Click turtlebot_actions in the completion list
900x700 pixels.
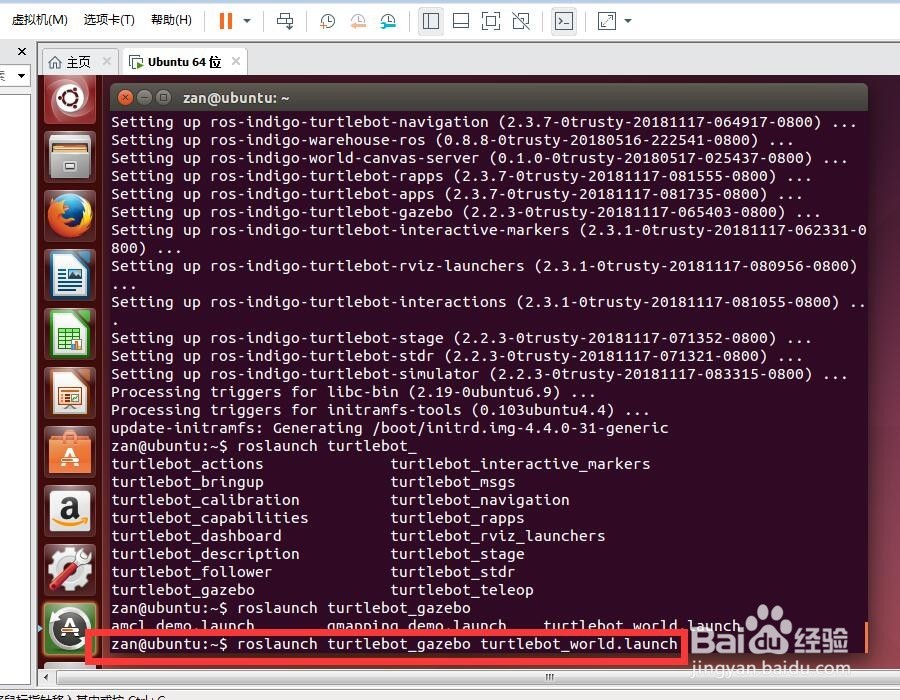tap(187, 464)
